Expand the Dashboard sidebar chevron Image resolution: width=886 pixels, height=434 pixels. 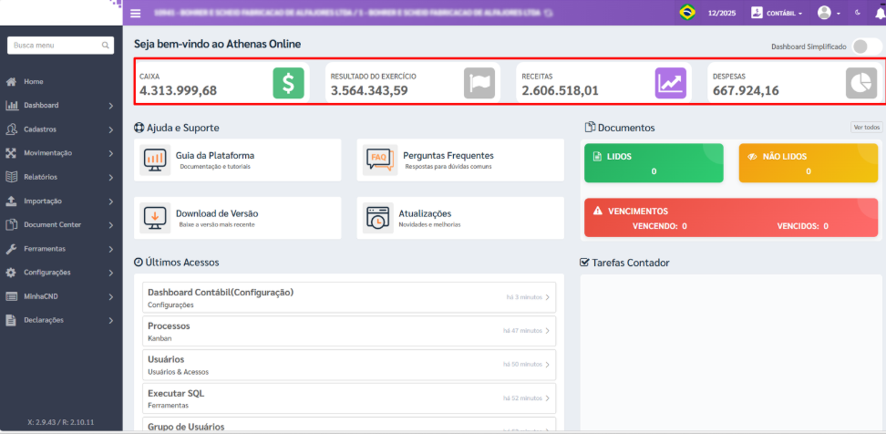point(111,106)
